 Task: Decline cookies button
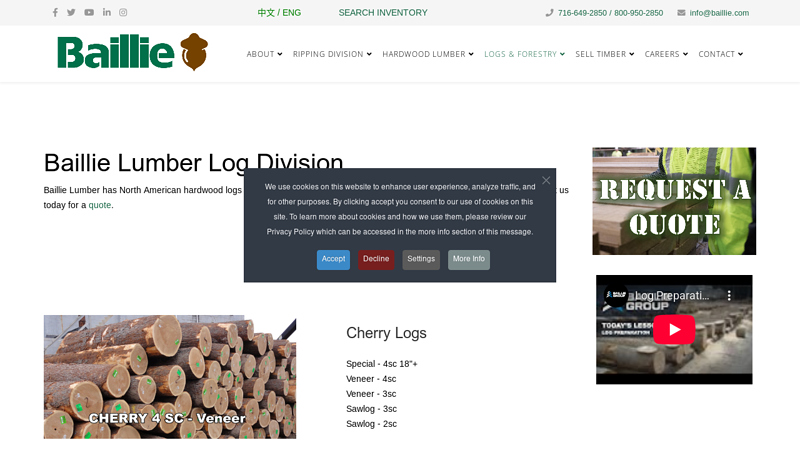[376, 260]
